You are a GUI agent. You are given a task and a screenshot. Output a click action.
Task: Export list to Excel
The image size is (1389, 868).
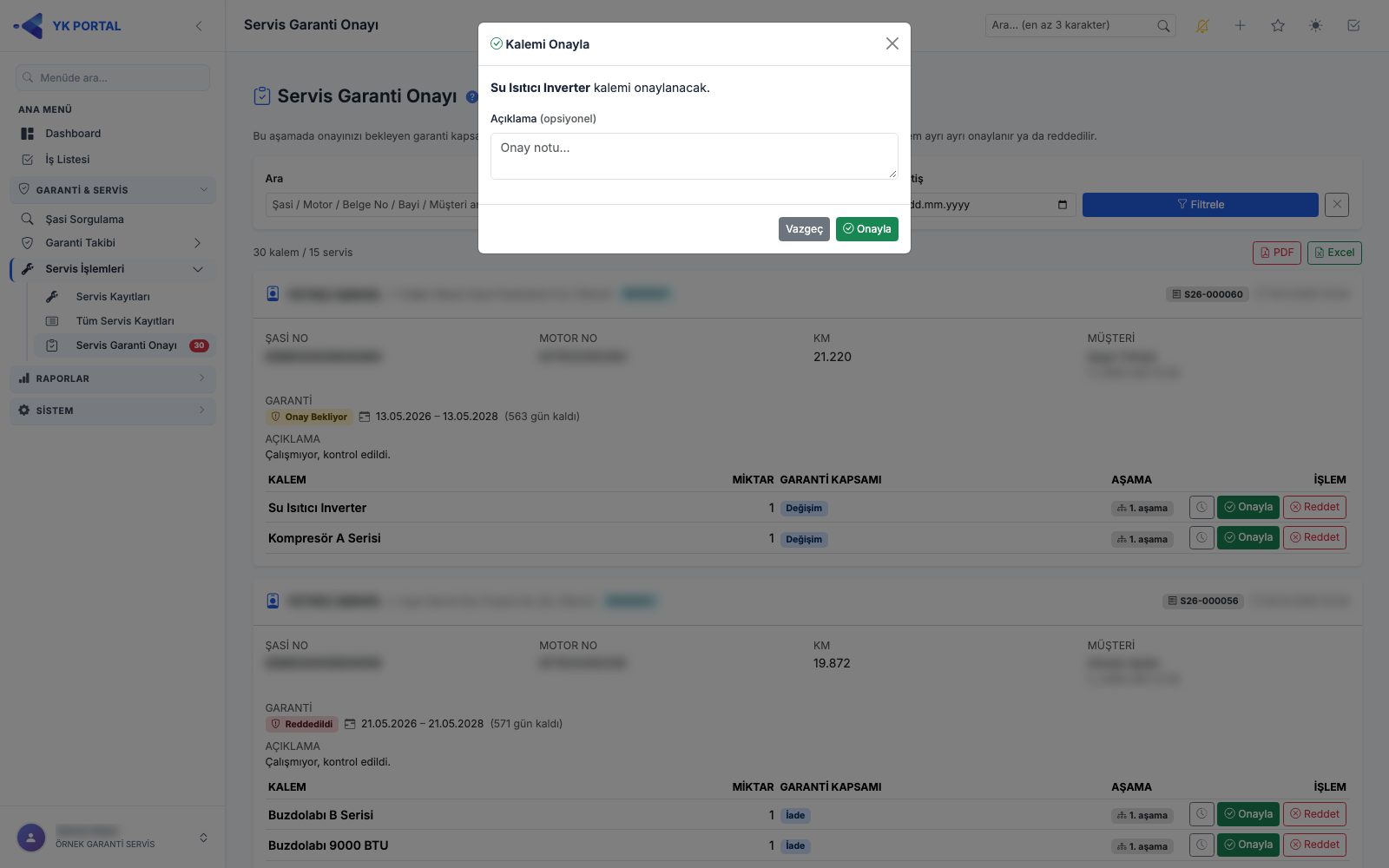[1334, 253]
